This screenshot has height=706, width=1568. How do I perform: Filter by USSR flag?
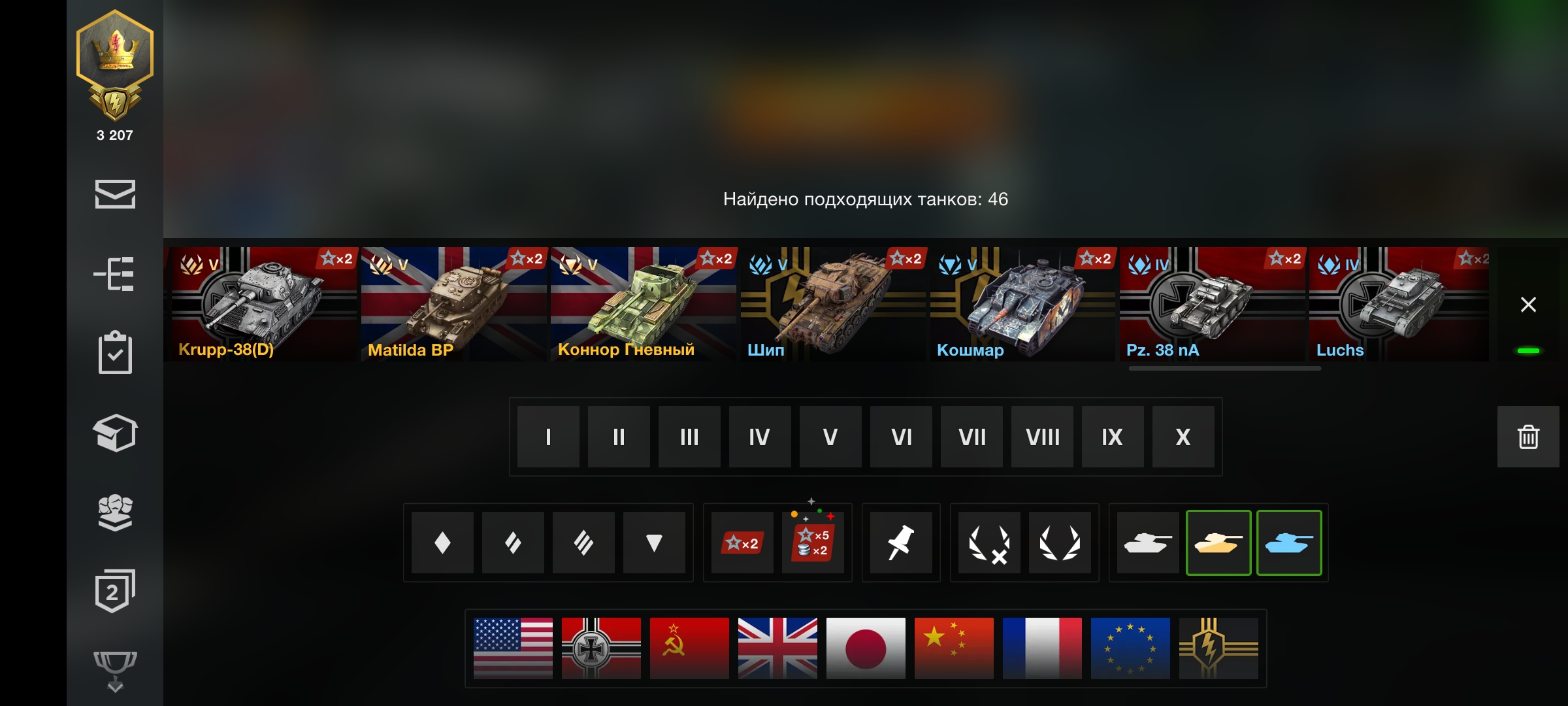pyautogui.click(x=689, y=648)
